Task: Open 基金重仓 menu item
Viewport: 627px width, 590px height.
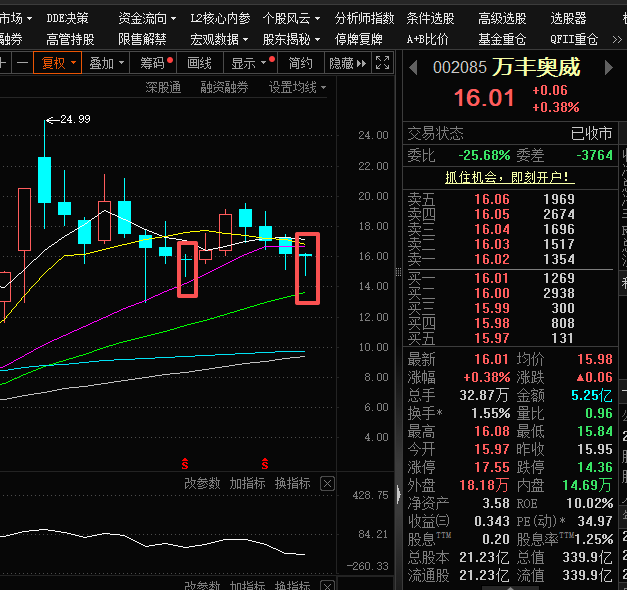Action: tap(502, 40)
